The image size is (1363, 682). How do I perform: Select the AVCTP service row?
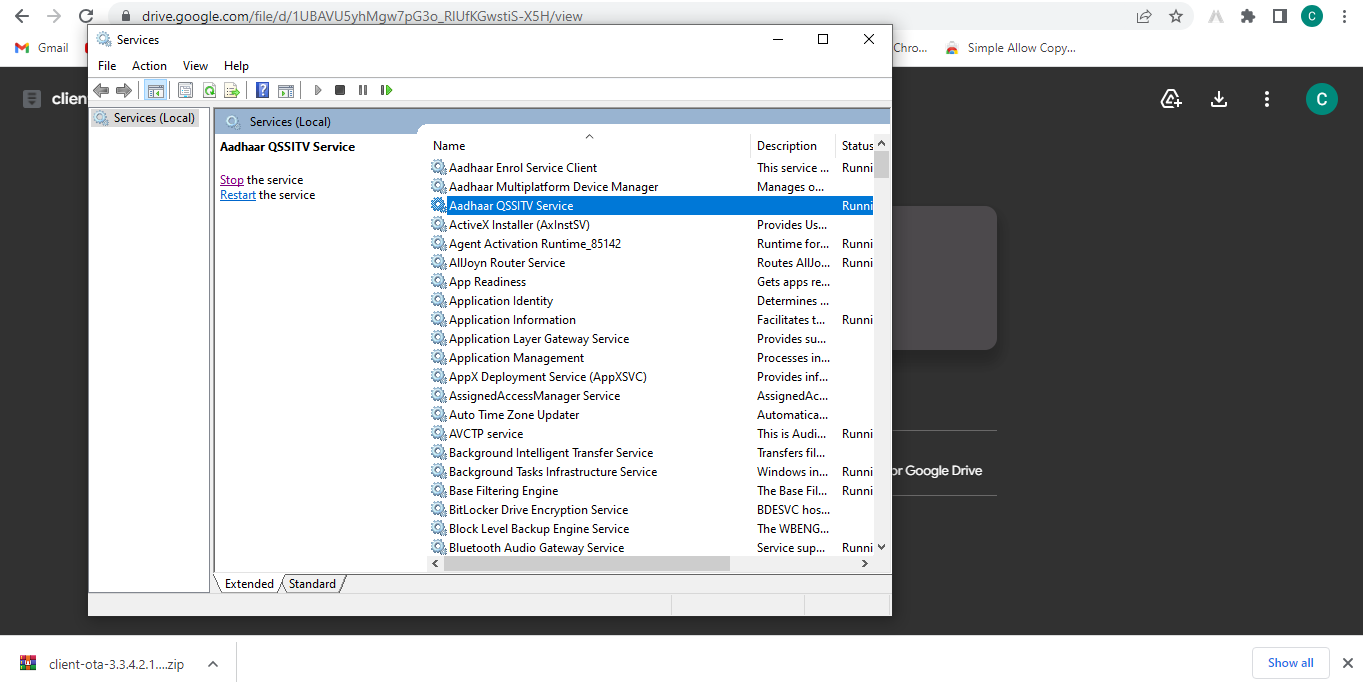click(x=652, y=434)
